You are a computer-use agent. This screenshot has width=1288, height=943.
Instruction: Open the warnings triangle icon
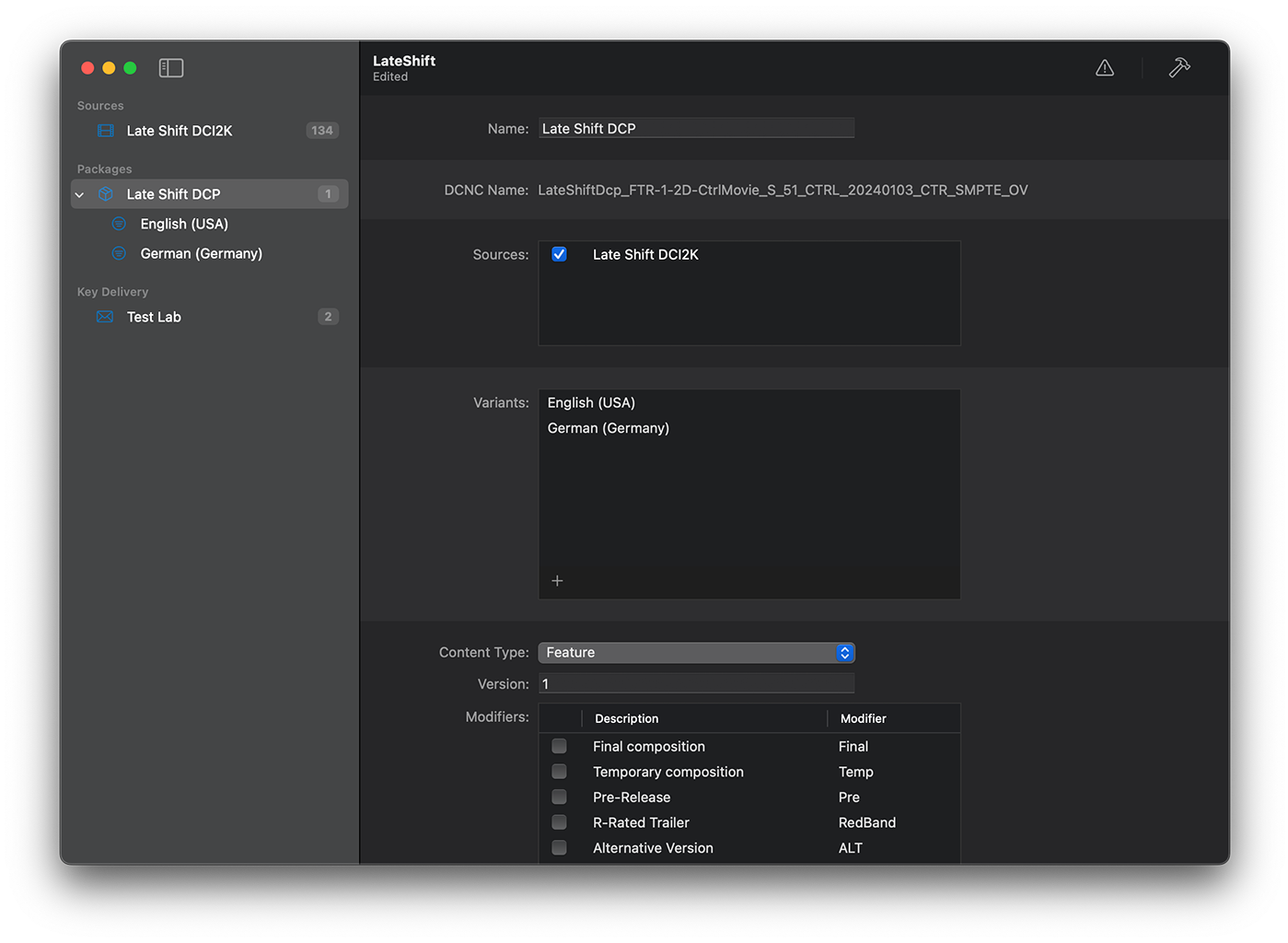1105,68
